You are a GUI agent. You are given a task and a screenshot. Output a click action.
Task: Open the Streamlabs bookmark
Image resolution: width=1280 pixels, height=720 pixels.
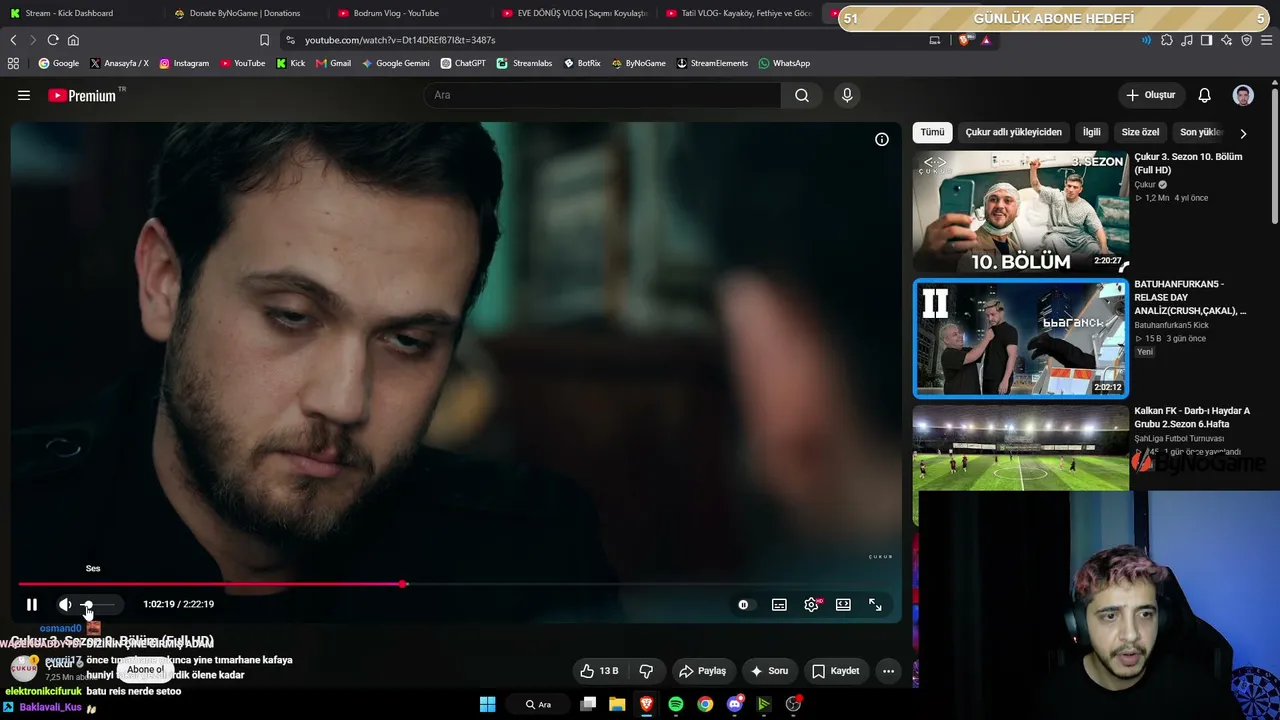(525, 63)
